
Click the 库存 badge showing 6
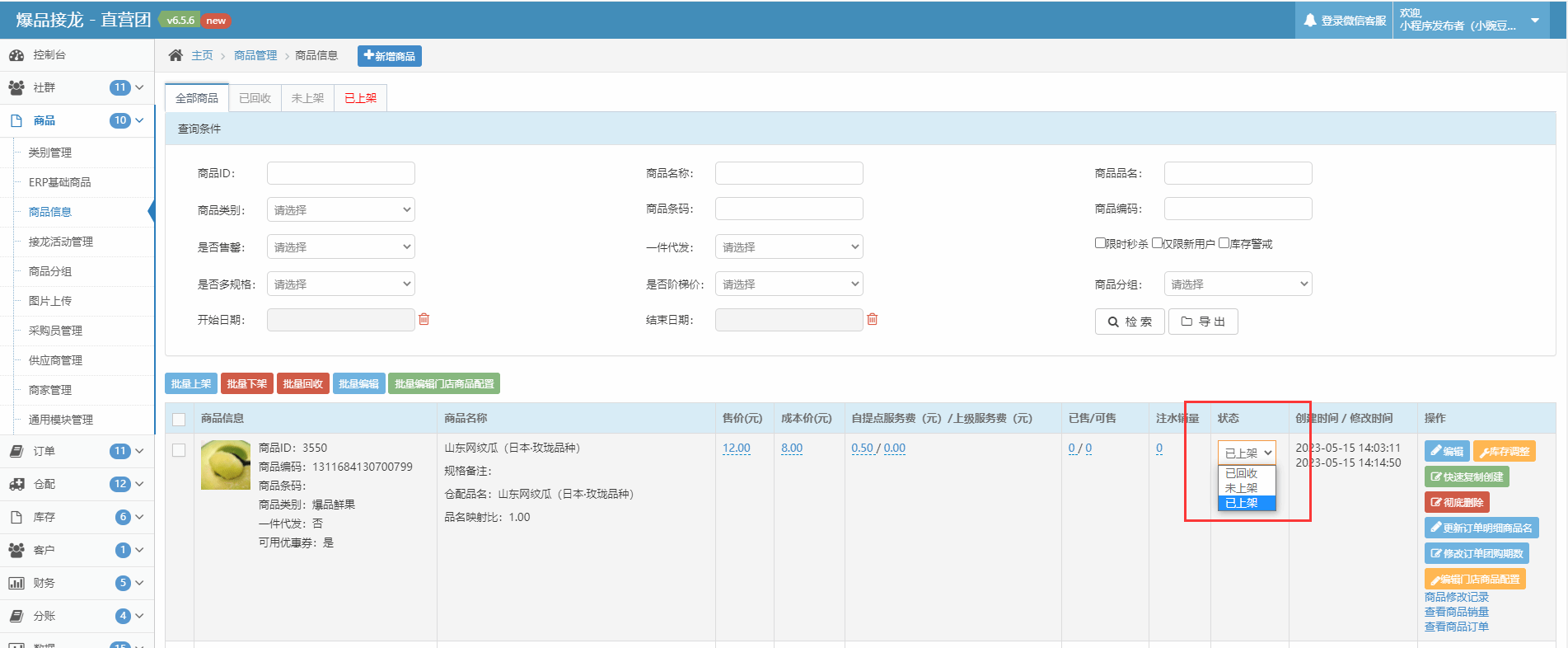click(x=124, y=517)
